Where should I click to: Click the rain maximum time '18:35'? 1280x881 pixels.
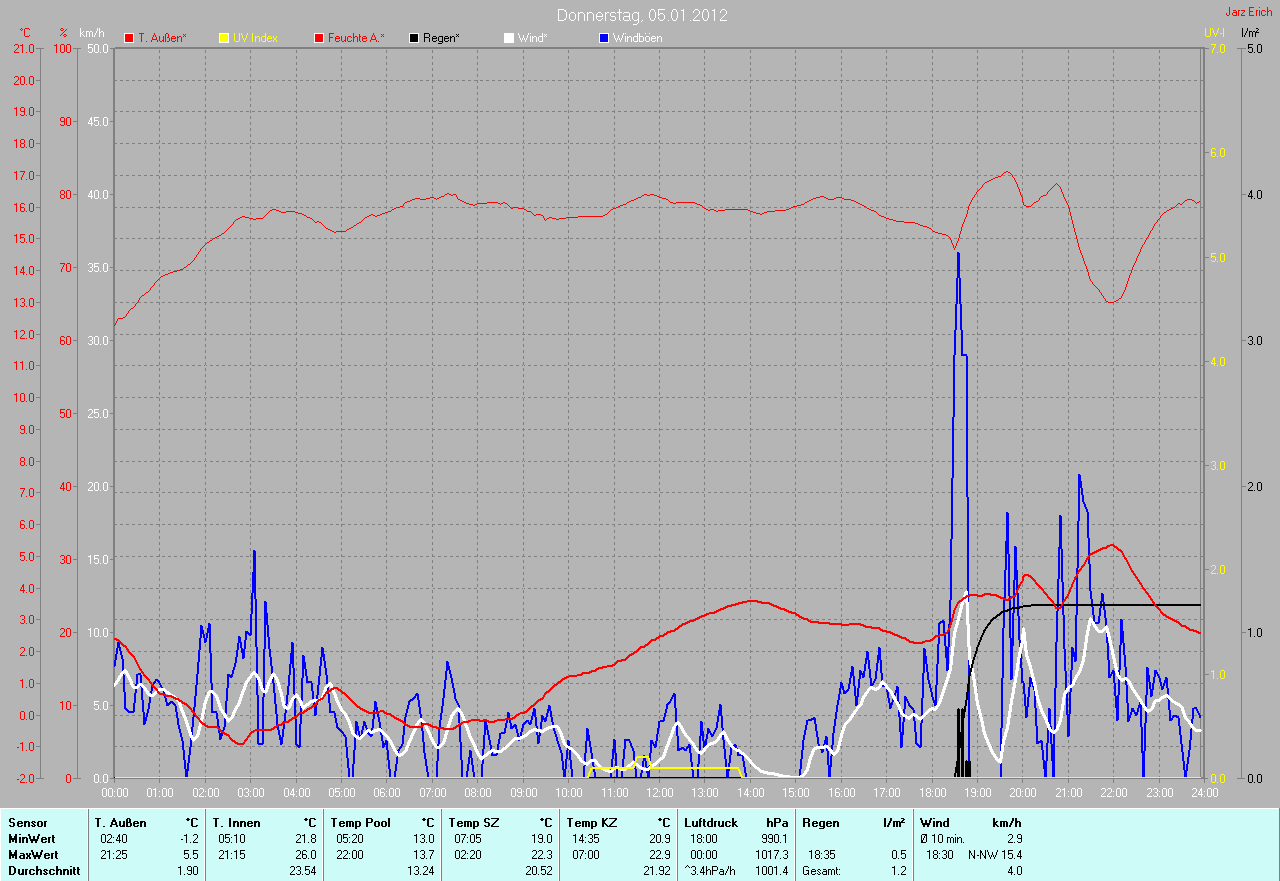[821, 855]
